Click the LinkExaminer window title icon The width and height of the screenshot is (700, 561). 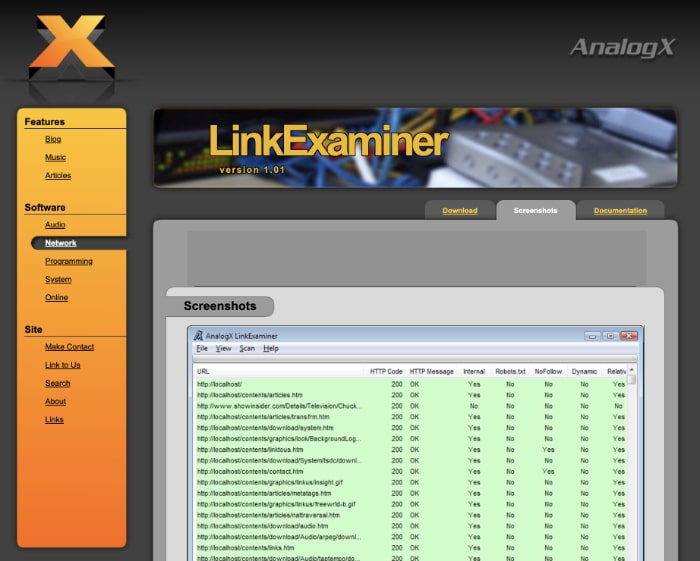click(x=197, y=336)
